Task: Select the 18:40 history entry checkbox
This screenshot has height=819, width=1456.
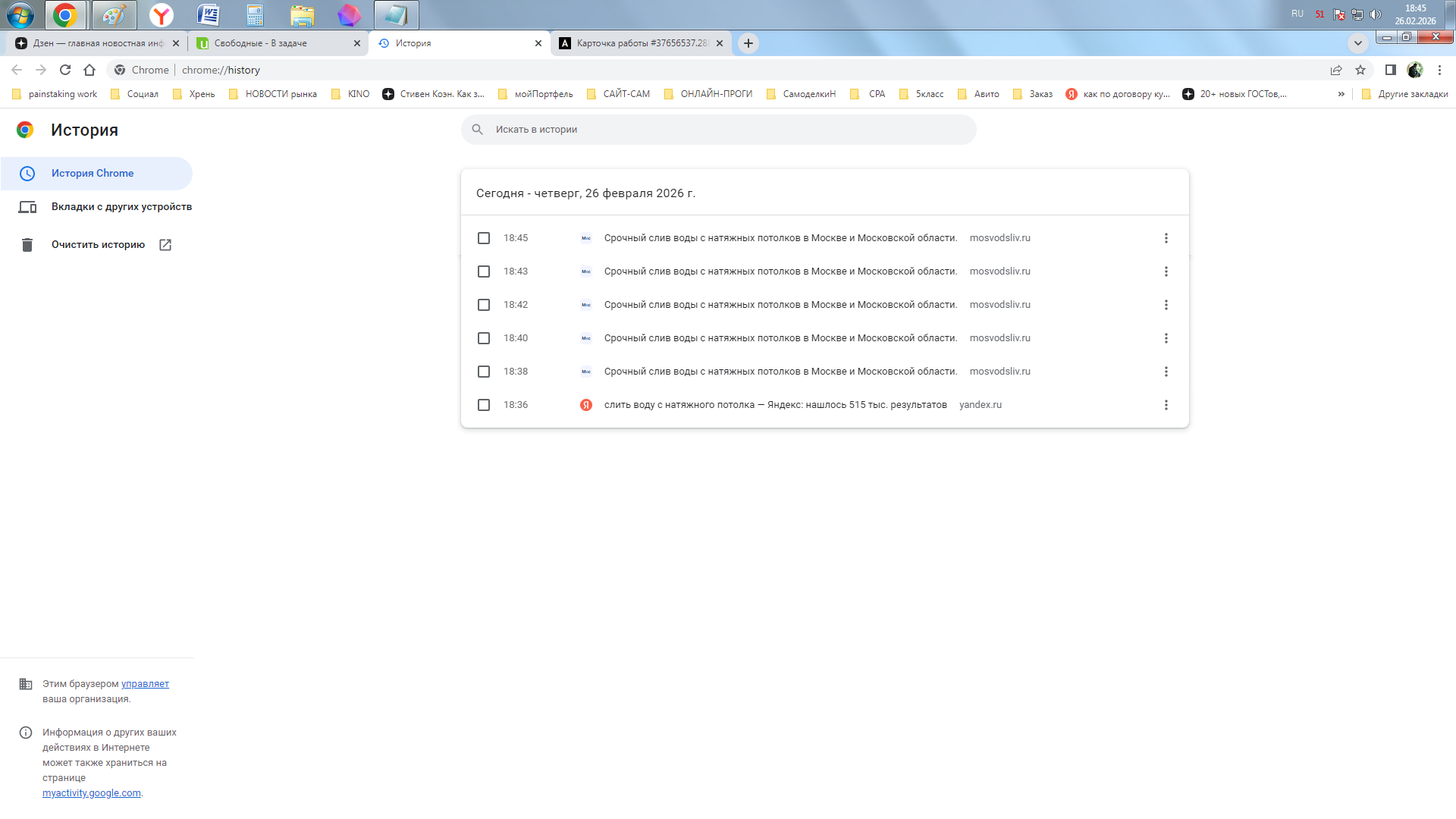Action: [x=484, y=338]
